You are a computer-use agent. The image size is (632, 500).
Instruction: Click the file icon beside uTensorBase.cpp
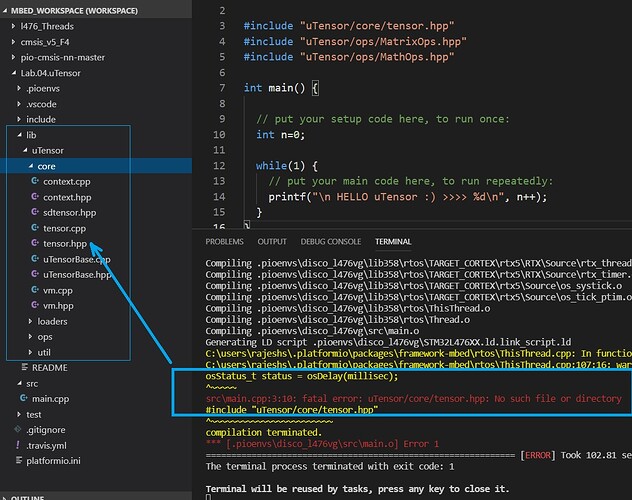(x=35, y=259)
